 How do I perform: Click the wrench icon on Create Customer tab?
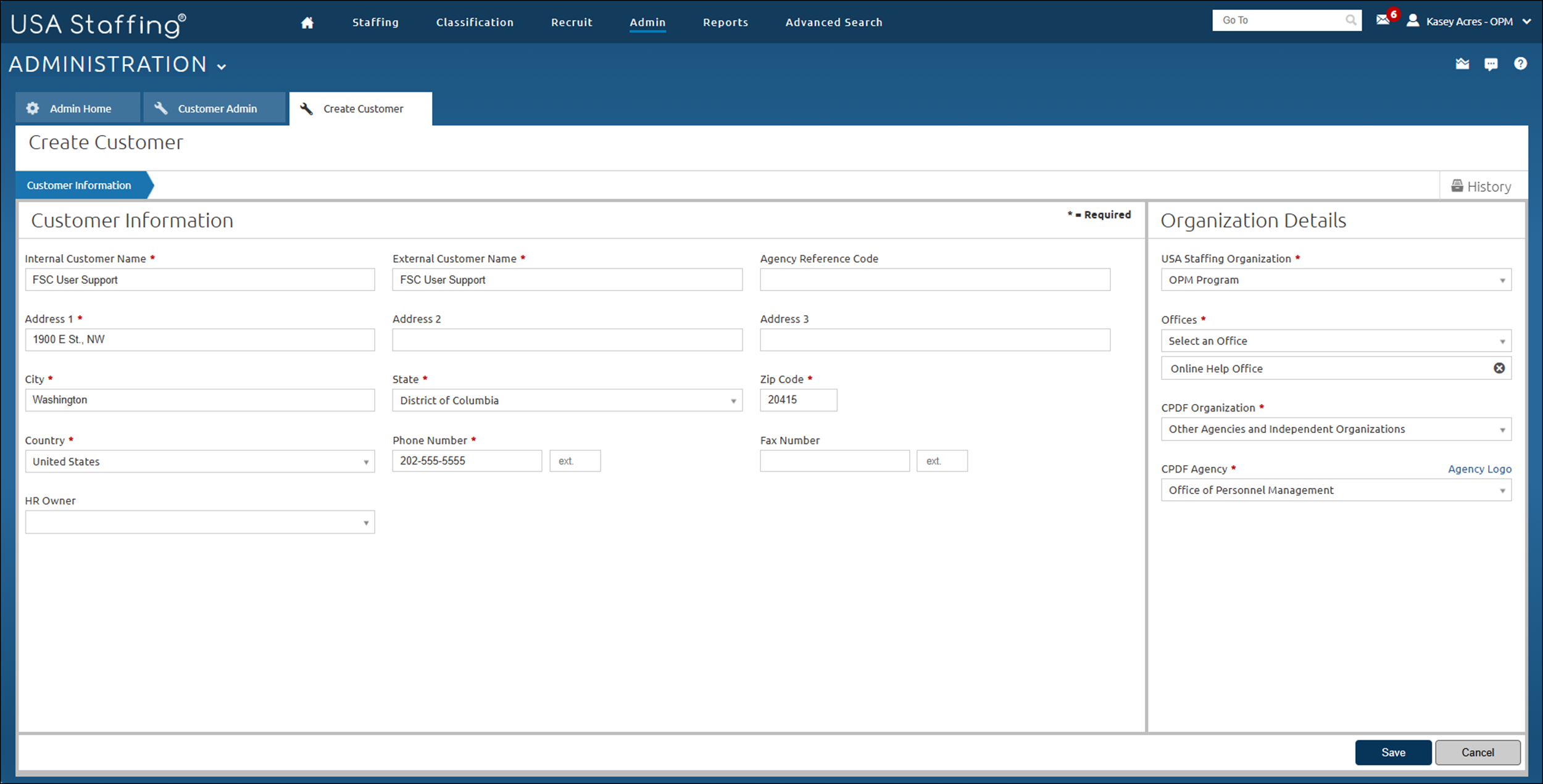306,109
